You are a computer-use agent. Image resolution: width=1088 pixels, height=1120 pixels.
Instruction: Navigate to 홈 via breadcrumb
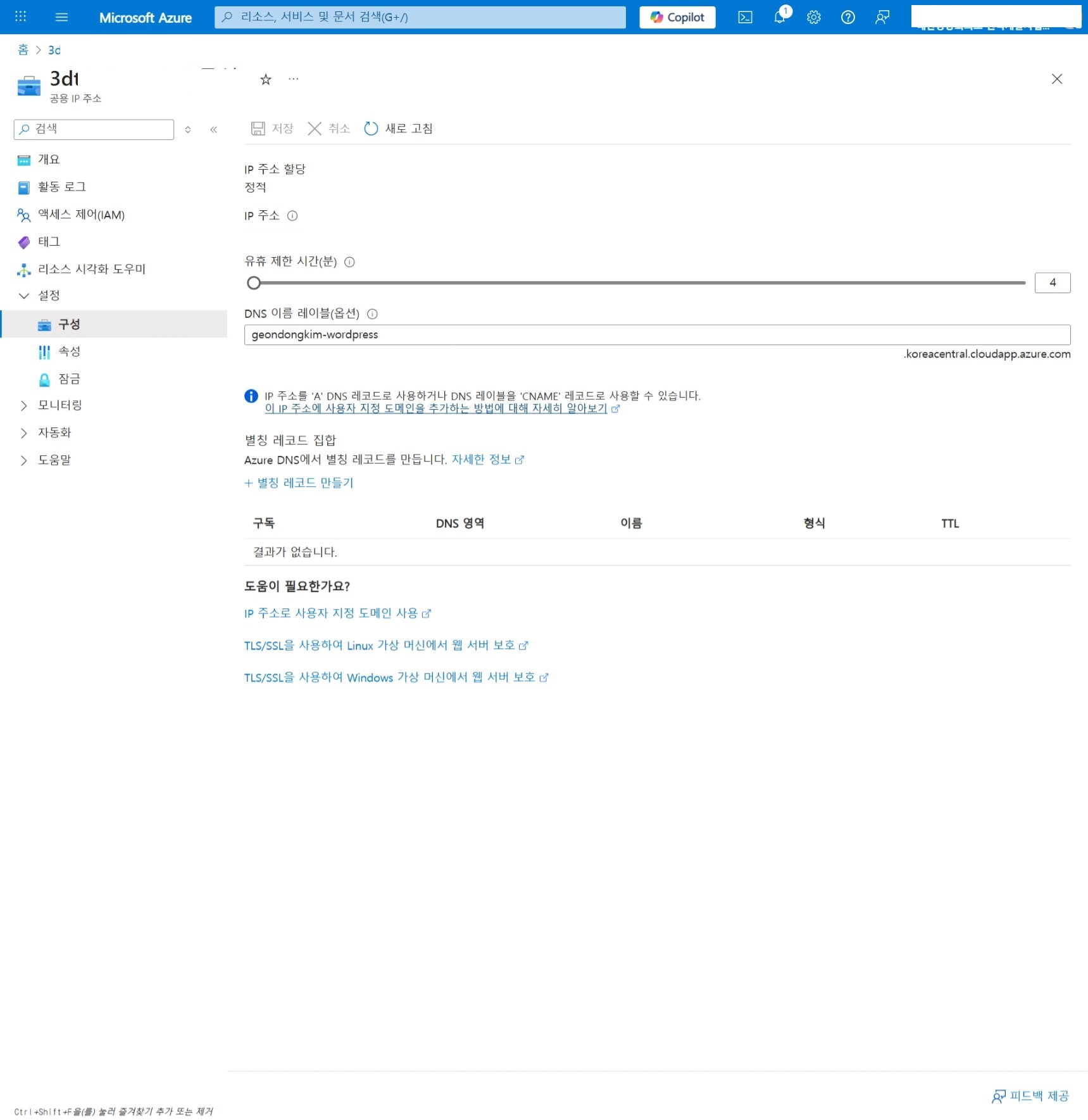[x=23, y=49]
